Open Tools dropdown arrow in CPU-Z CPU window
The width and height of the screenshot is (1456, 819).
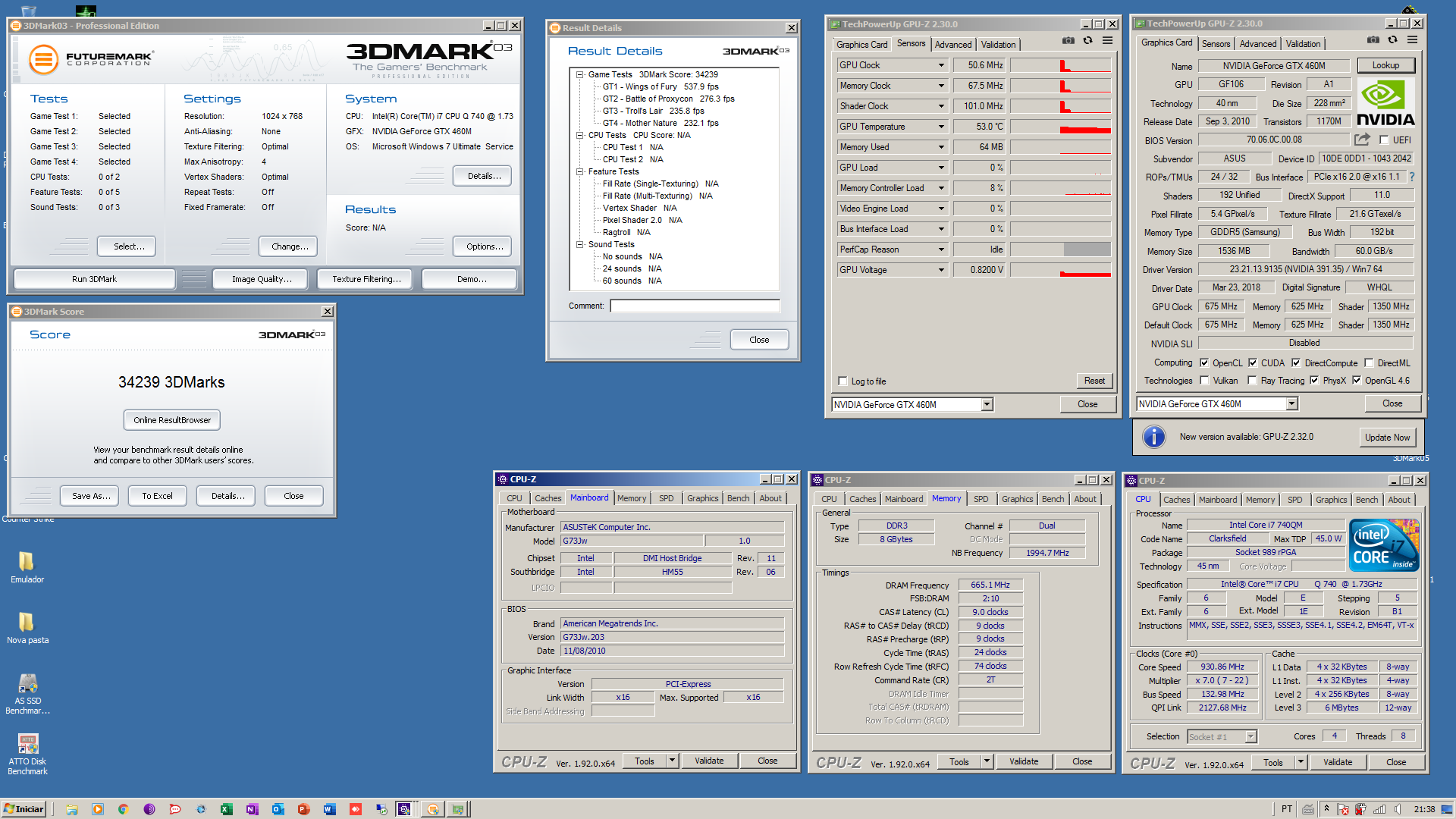coord(1301,762)
